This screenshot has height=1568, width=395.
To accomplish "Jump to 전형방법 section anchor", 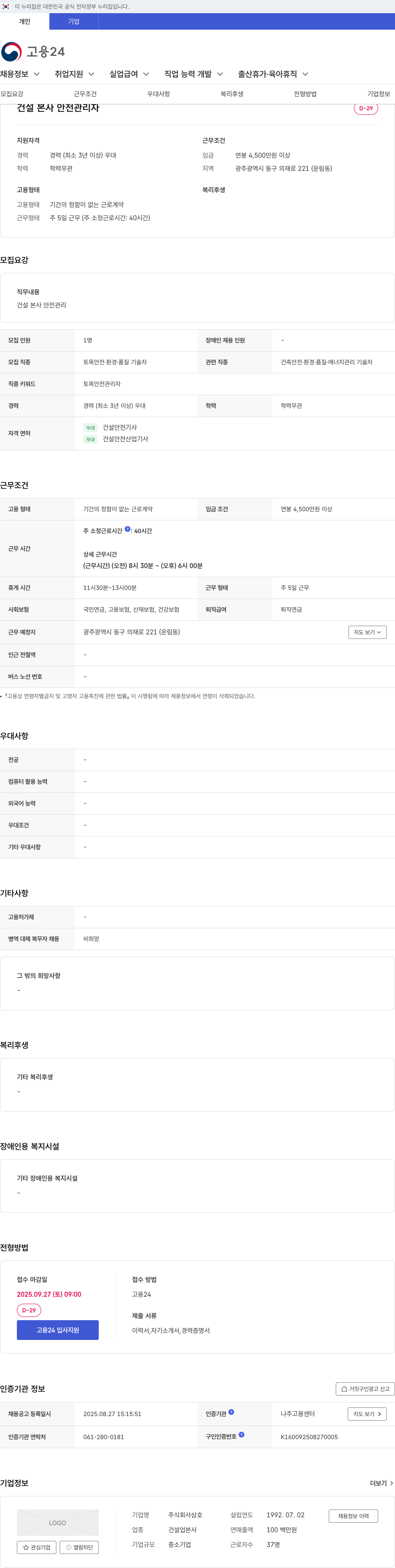I will [x=305, y=94].
